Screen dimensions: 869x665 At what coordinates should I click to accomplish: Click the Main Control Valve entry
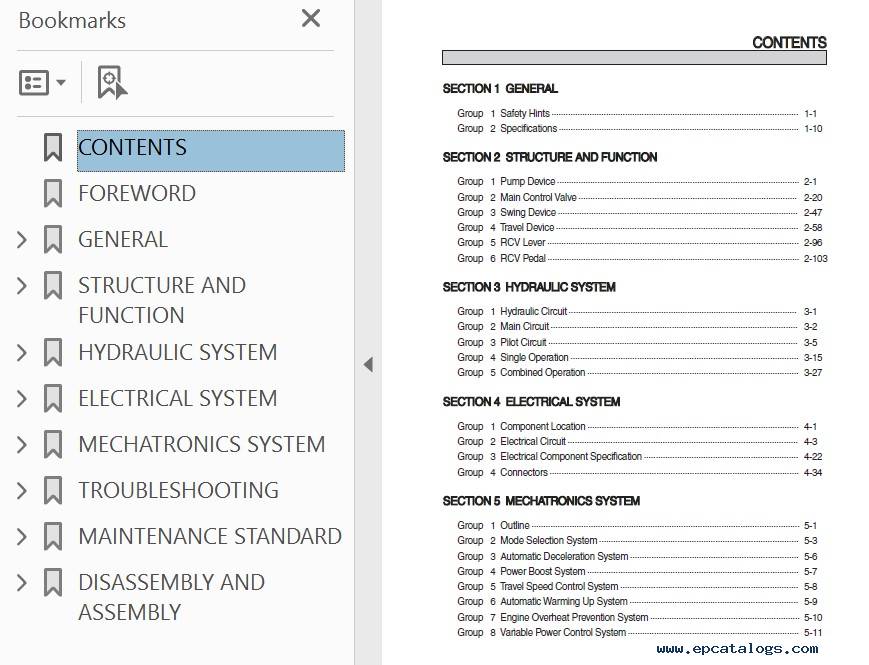tap(640, 197)
